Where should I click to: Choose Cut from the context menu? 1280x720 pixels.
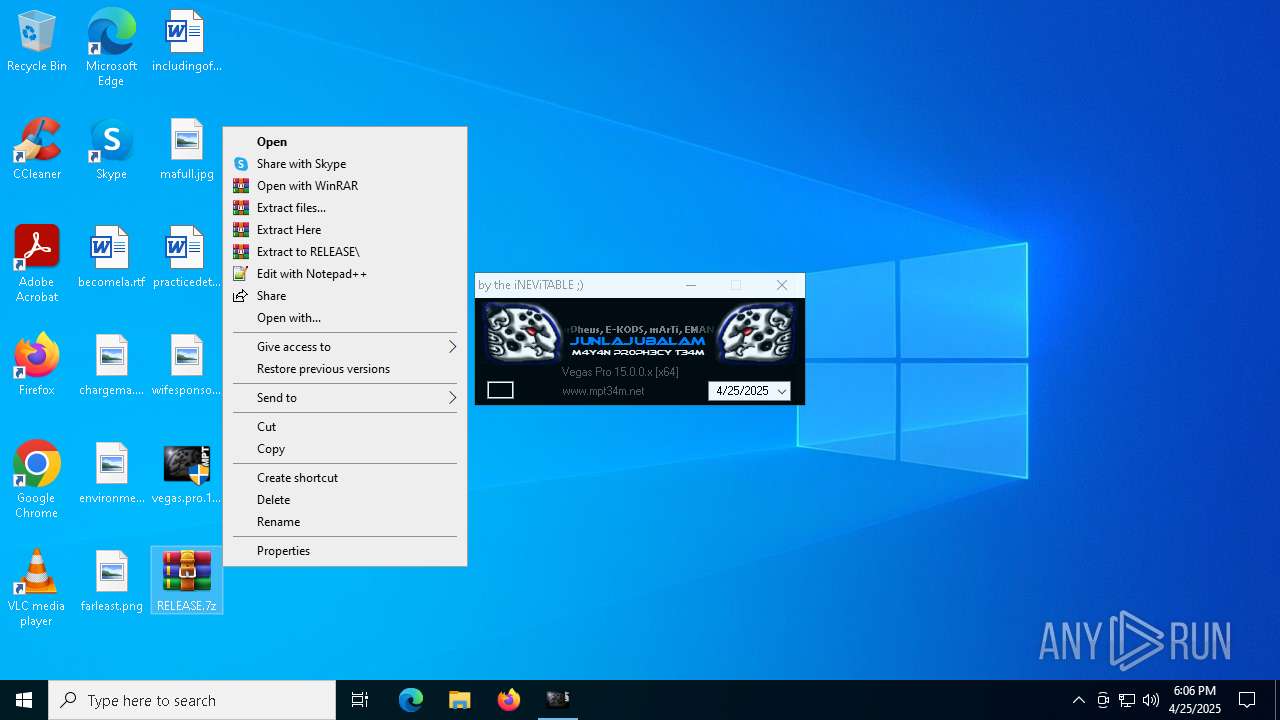pos(345,427)
